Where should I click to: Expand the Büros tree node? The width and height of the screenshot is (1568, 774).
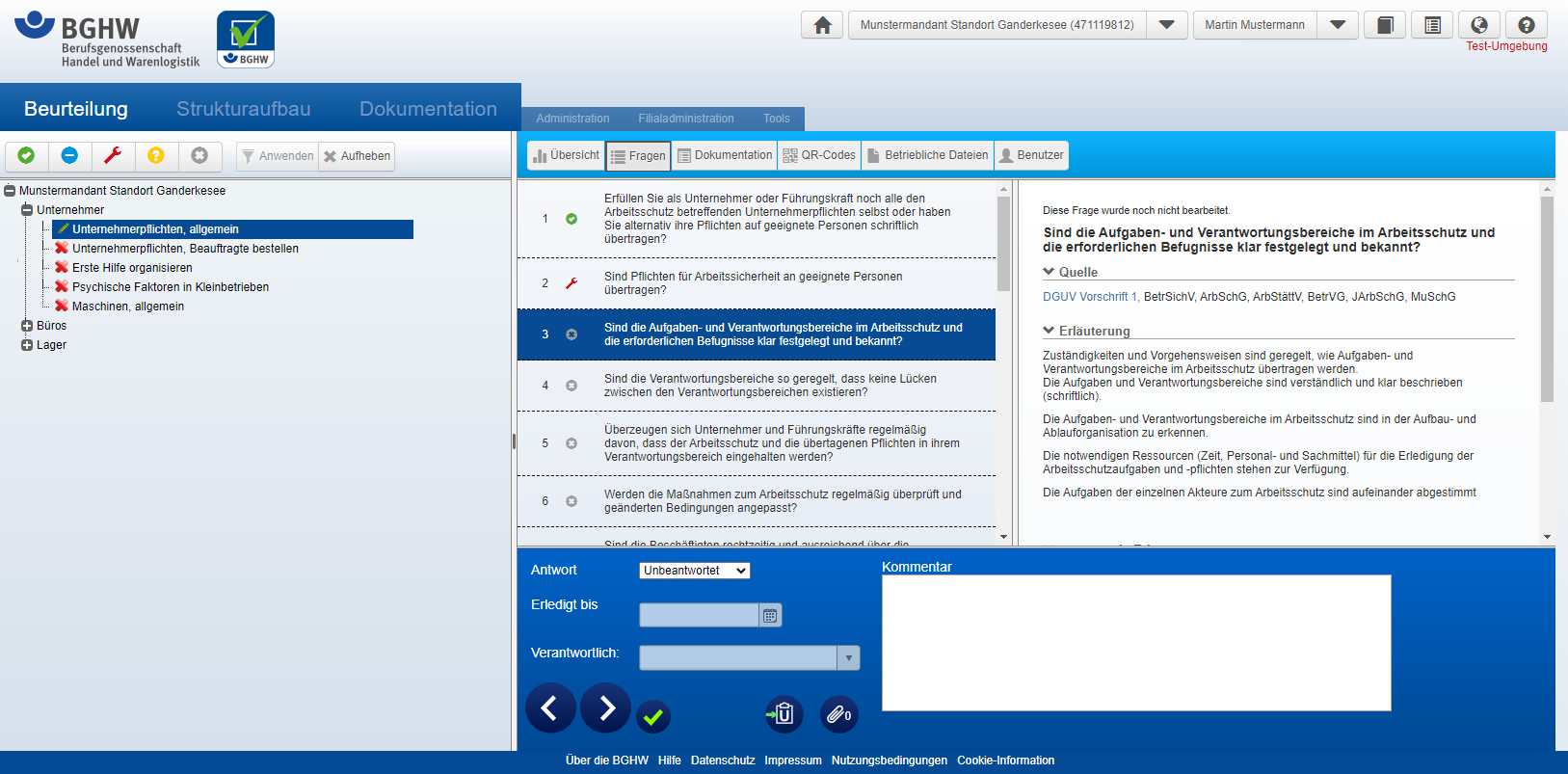point(27,326)
